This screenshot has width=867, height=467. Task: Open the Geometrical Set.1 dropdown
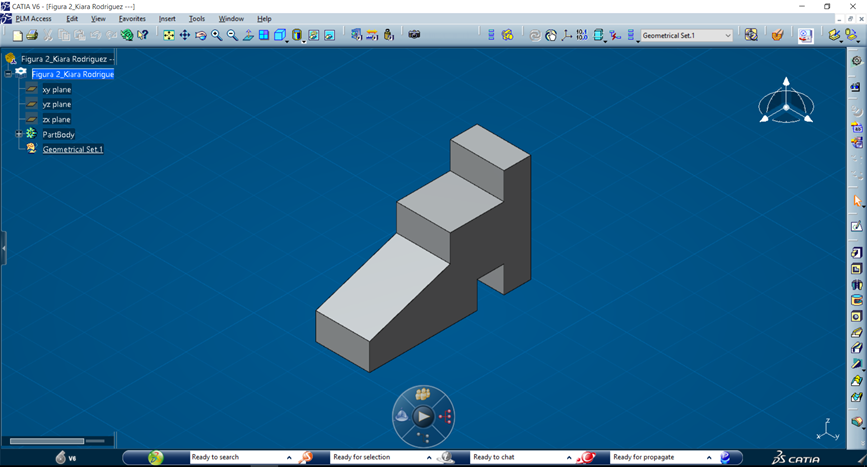coord(727,35)
